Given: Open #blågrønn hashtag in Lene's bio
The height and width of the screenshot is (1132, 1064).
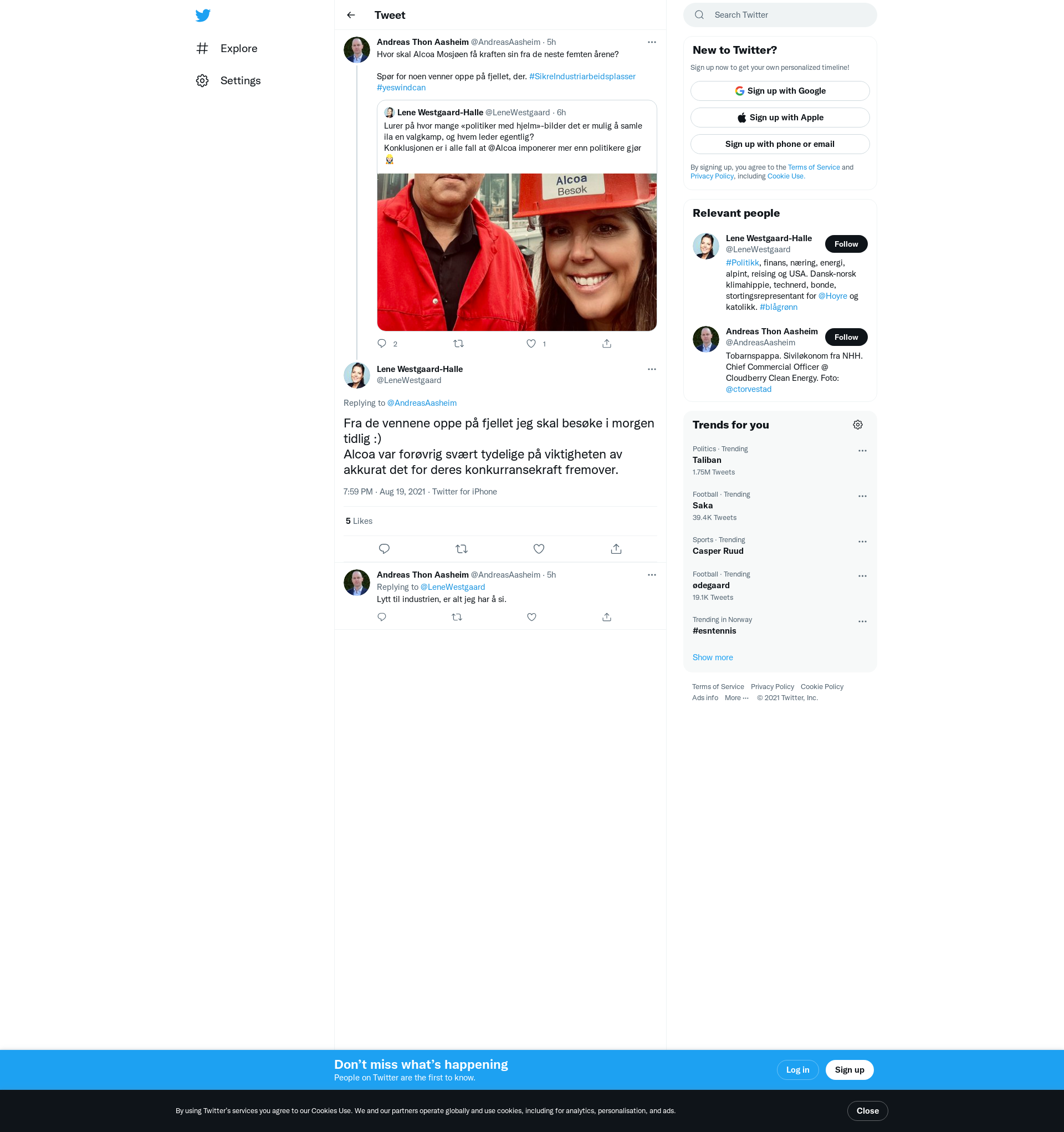Looking at the screenshot, I should (x=778, y=308).
